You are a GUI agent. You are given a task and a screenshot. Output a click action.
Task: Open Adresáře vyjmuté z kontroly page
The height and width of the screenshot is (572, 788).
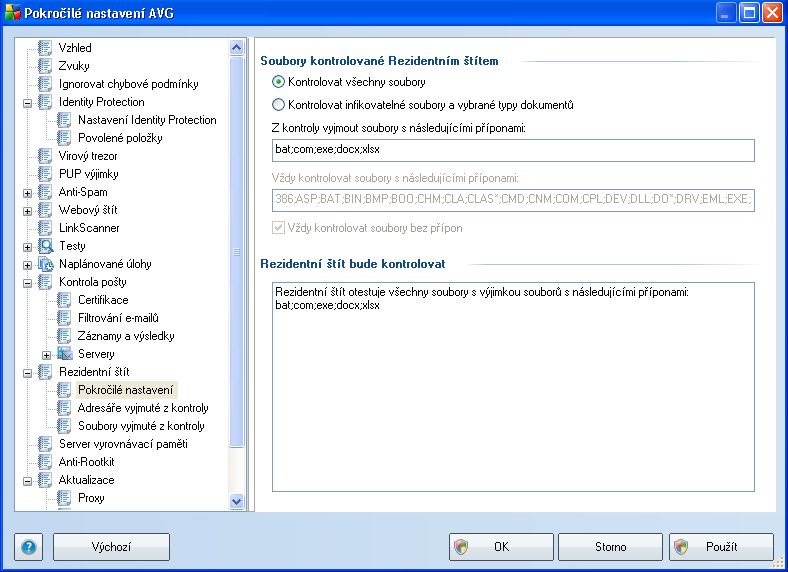[x=143, y=408]
